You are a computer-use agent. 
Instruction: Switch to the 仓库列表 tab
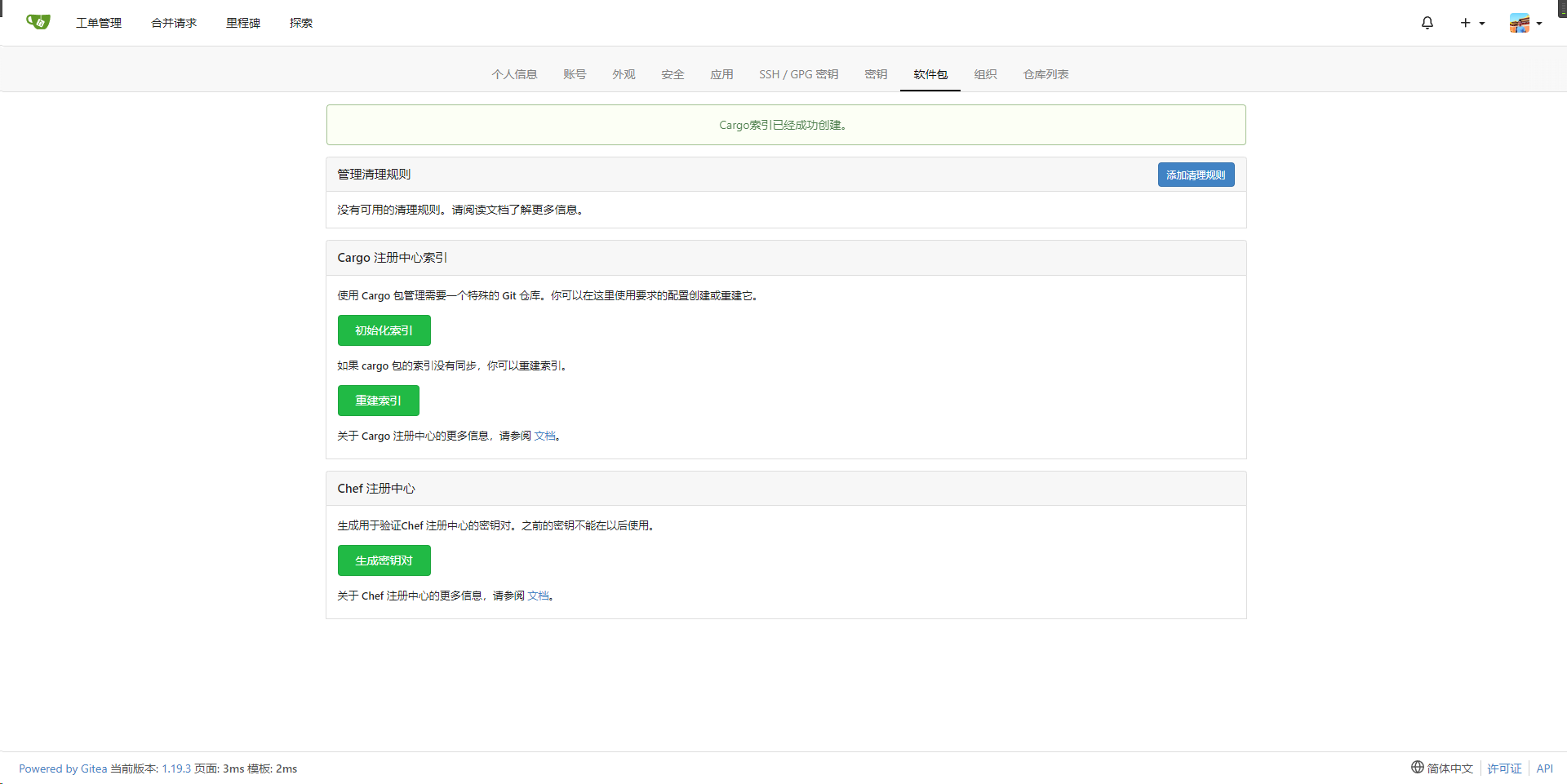click(1045, 74)
